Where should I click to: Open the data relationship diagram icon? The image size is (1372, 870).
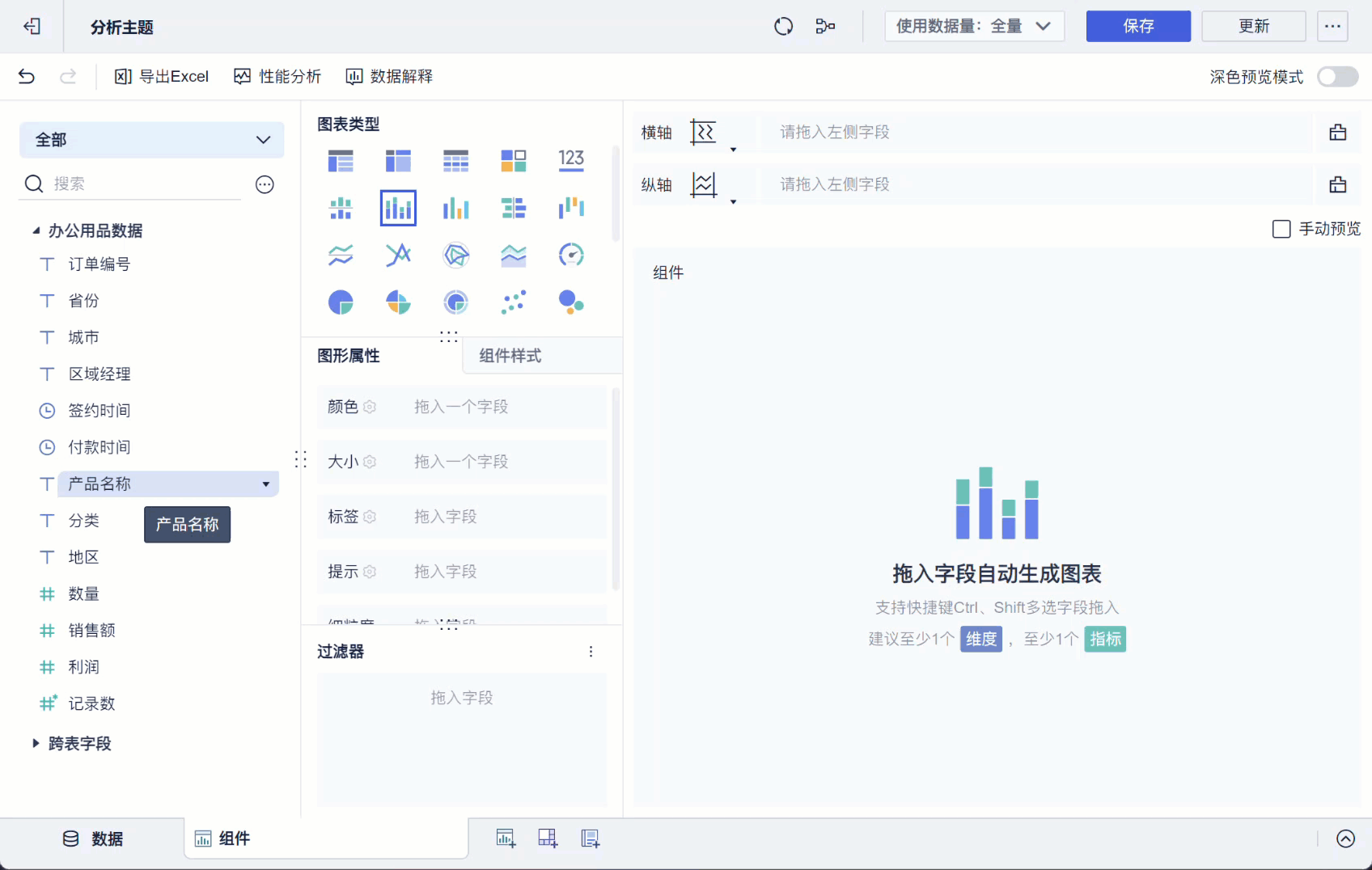[x=825, y=27]
